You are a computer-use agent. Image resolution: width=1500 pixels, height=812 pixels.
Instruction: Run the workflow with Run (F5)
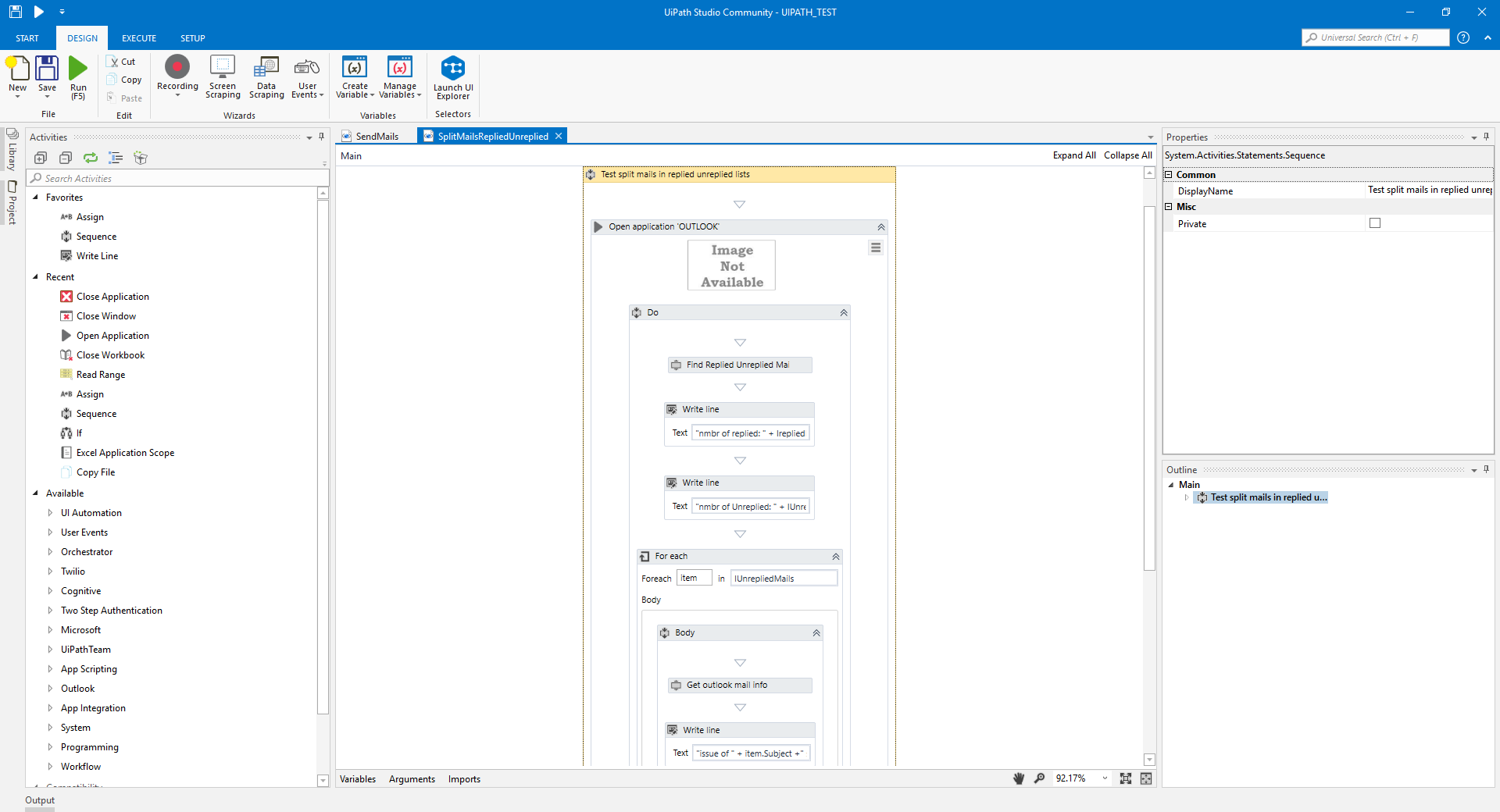(78, 69)
